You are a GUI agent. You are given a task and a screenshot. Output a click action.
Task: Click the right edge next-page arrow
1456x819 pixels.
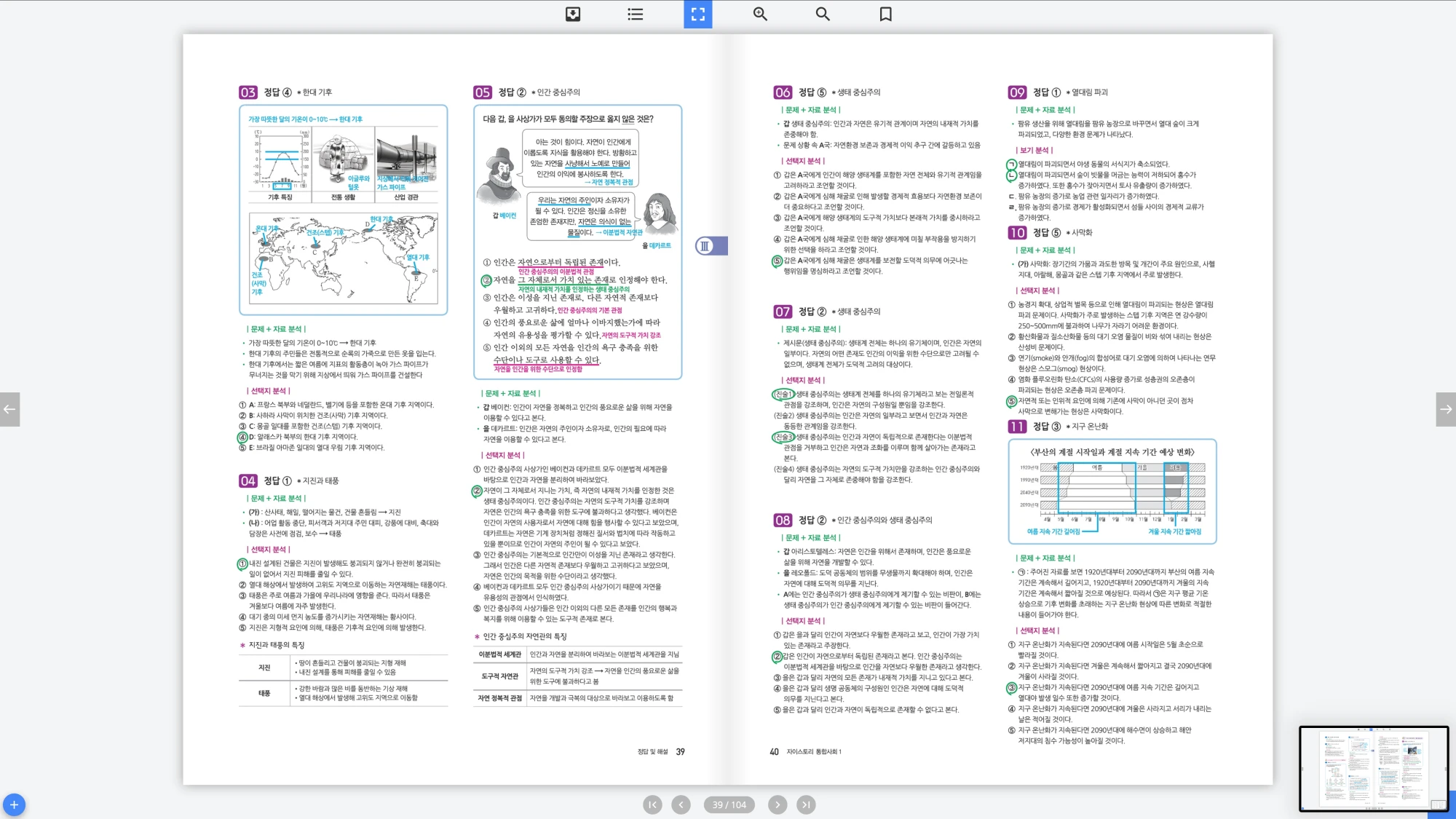1446,409
